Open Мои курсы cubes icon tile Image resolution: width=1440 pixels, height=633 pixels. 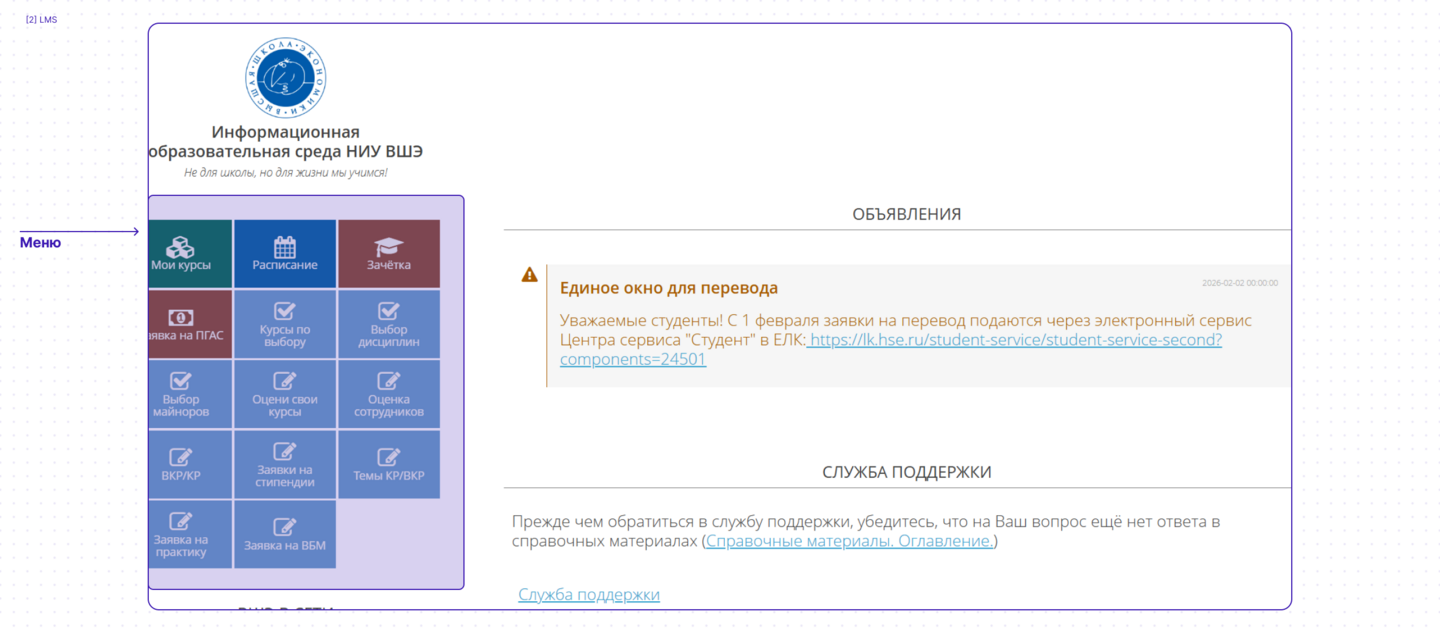[190, 254]
